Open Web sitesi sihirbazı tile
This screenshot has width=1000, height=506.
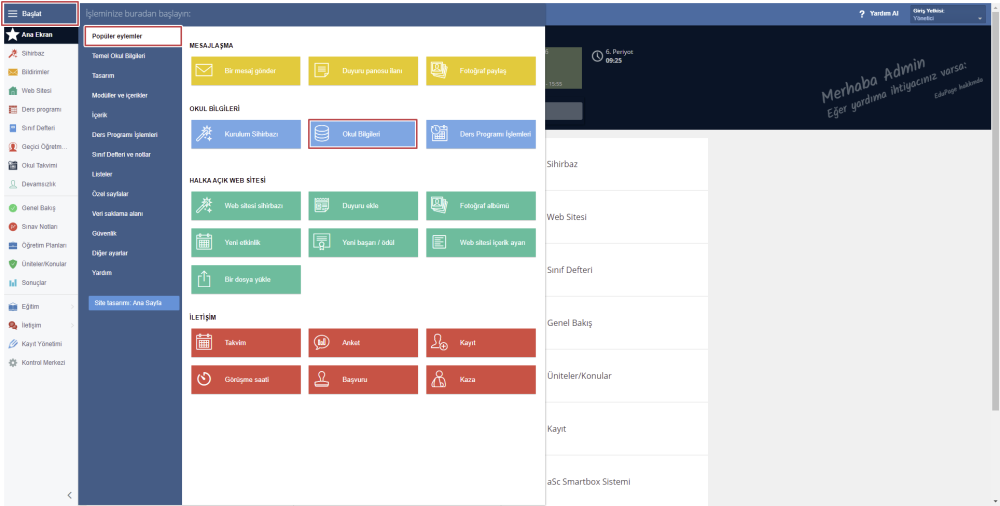coord(246,206)
